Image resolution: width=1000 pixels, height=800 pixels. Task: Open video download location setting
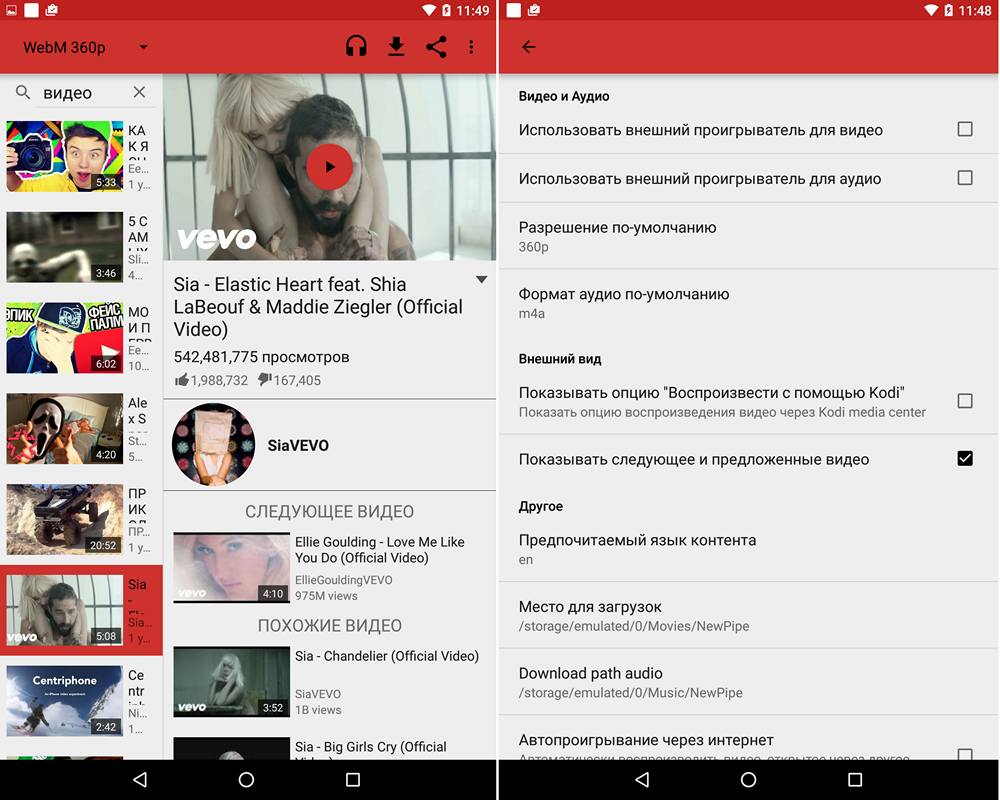pos(749,616)
